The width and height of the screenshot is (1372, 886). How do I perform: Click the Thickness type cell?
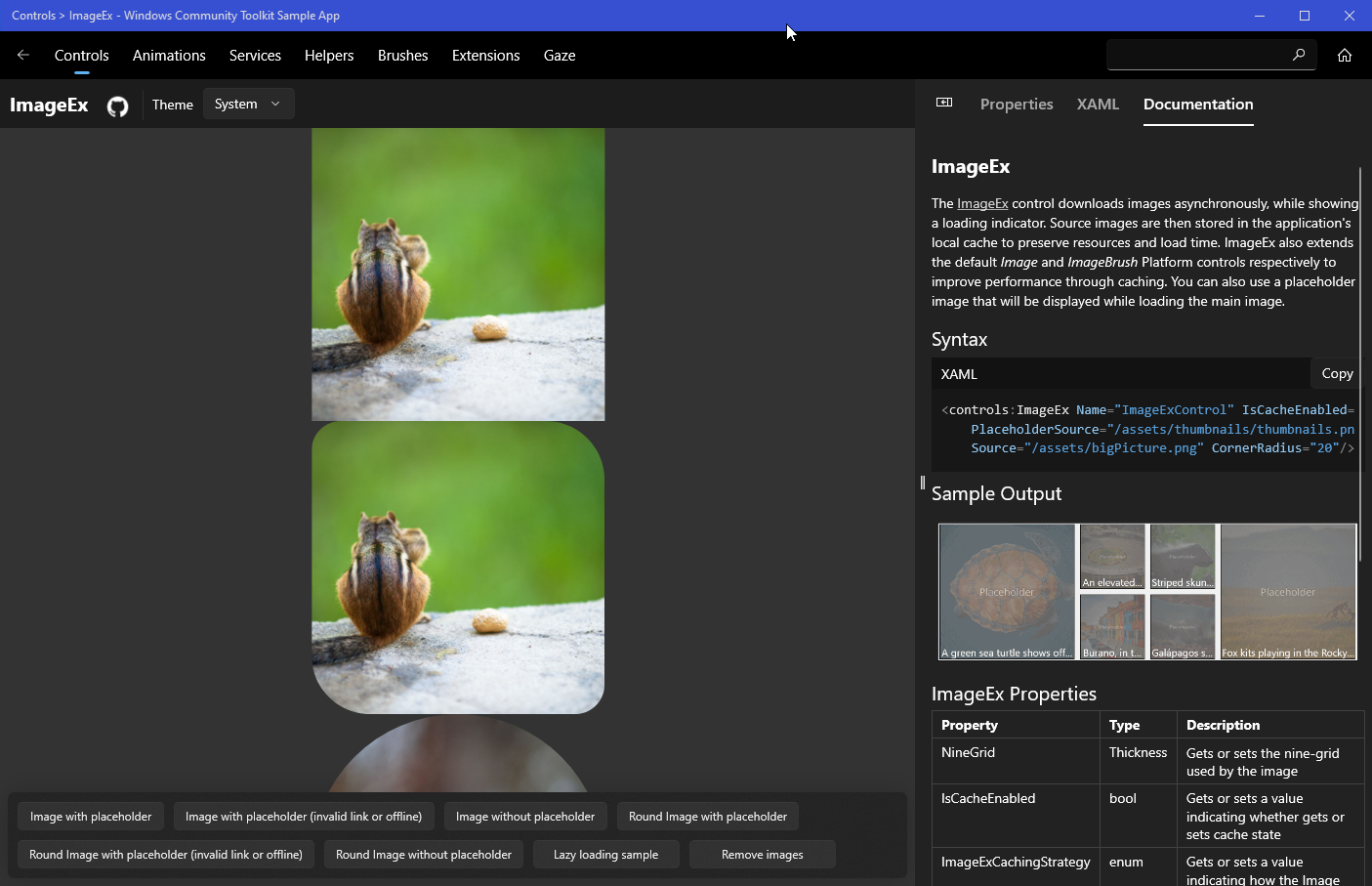click(1139, 761)
